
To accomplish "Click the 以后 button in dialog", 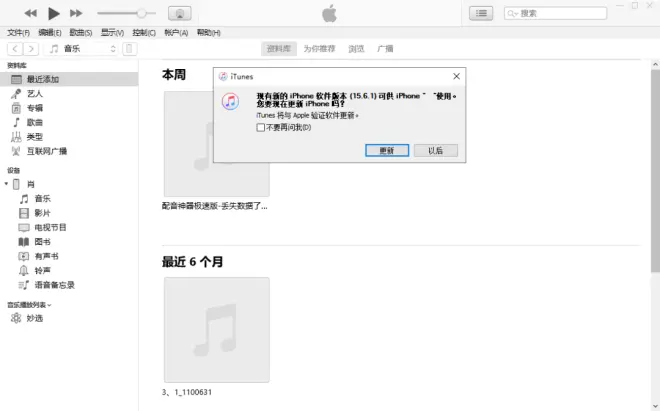I will (436, 150).
